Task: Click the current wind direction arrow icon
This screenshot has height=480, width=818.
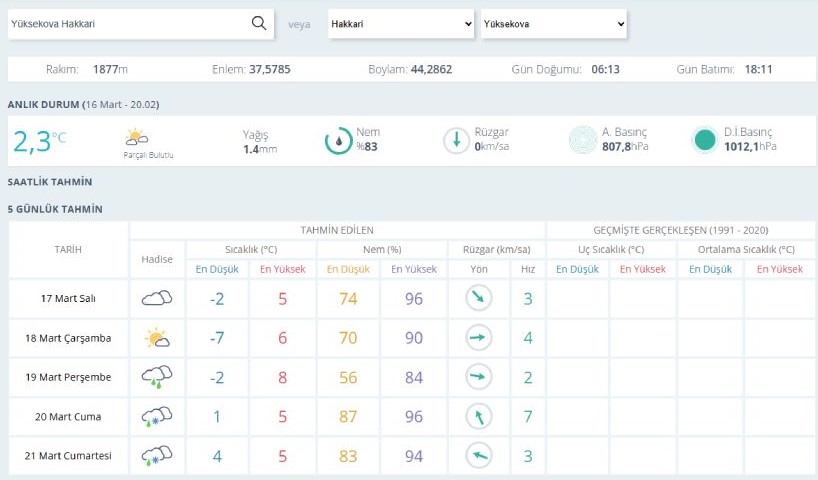Action: click(457, 141)
